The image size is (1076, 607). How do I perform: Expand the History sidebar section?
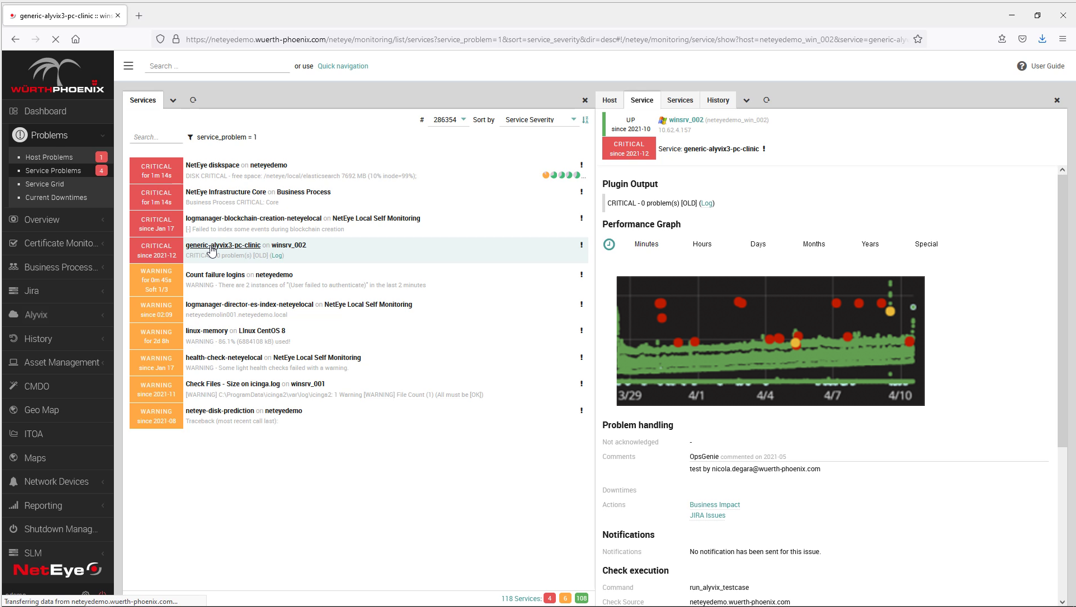pyautogui.click(x=103, y=339)
